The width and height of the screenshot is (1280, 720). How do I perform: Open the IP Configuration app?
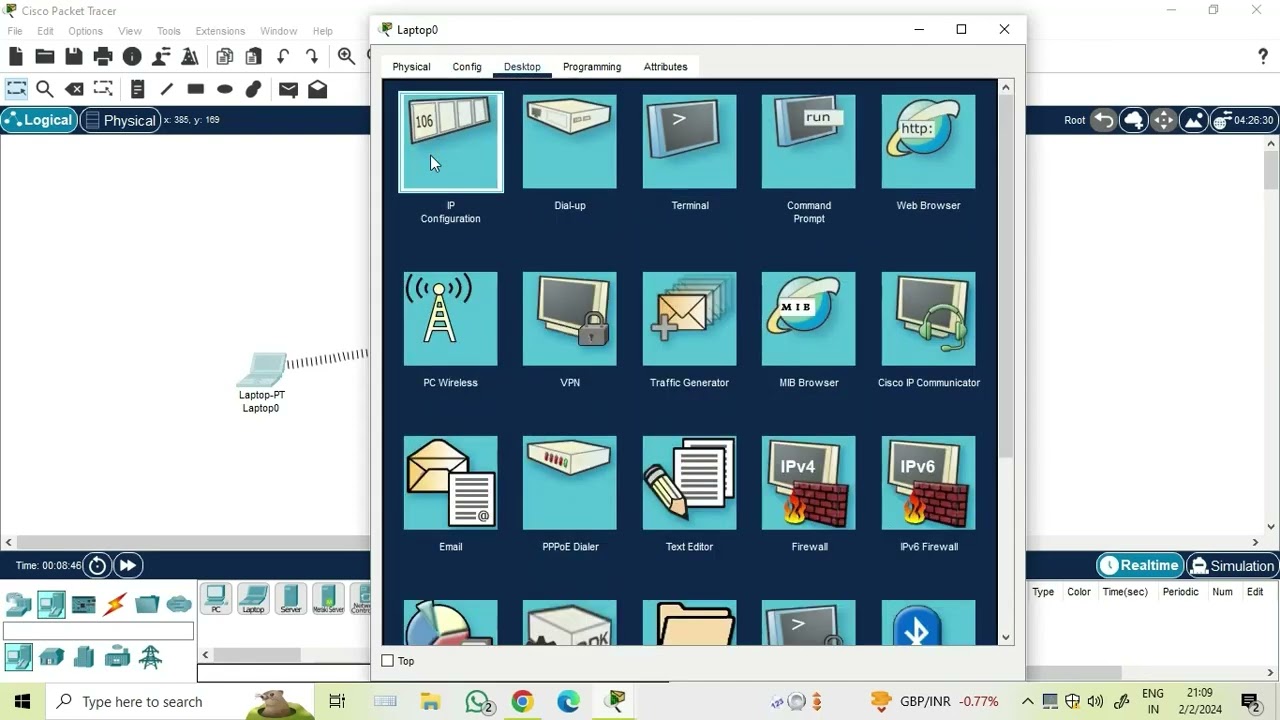click(x=450, y=142)
